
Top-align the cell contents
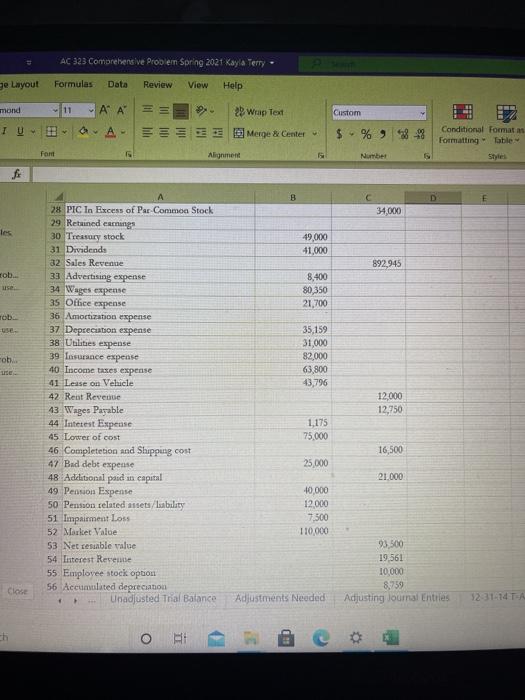click(x=148, y=110)
